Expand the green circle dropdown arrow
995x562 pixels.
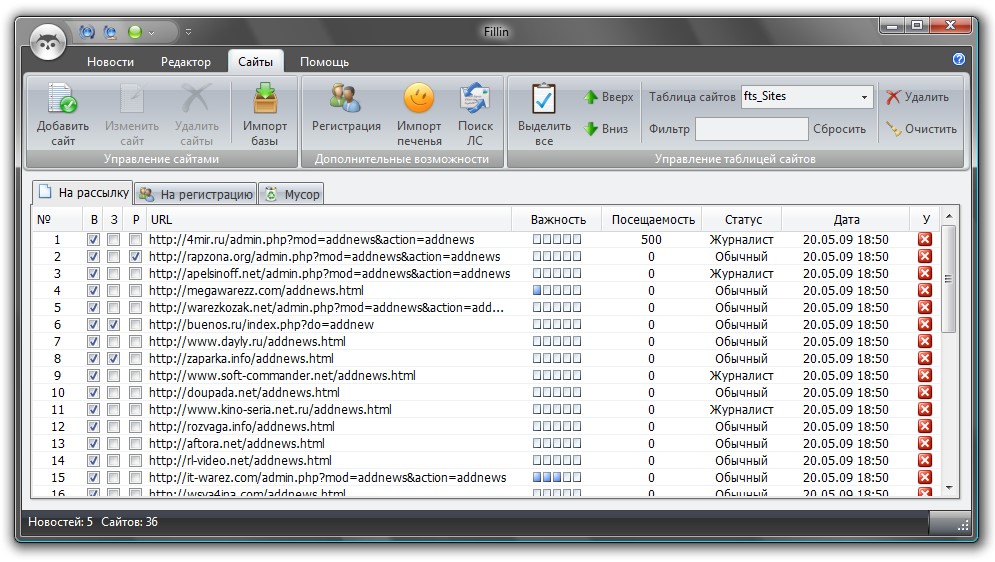(151, 32)
